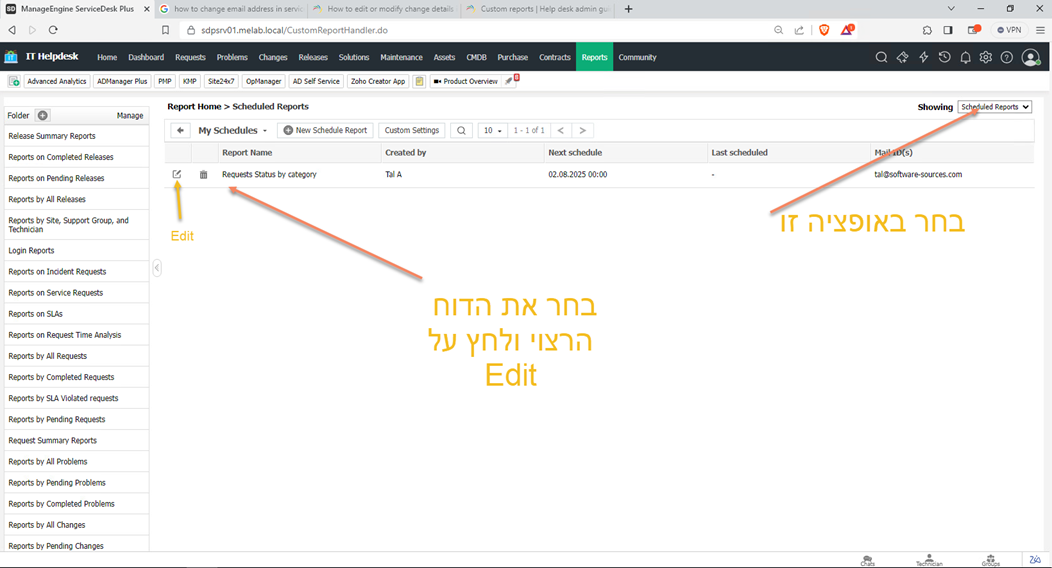The image size is (1052, 568).
Task: Open the help question mark icon
Action: tap(1007, 57)
